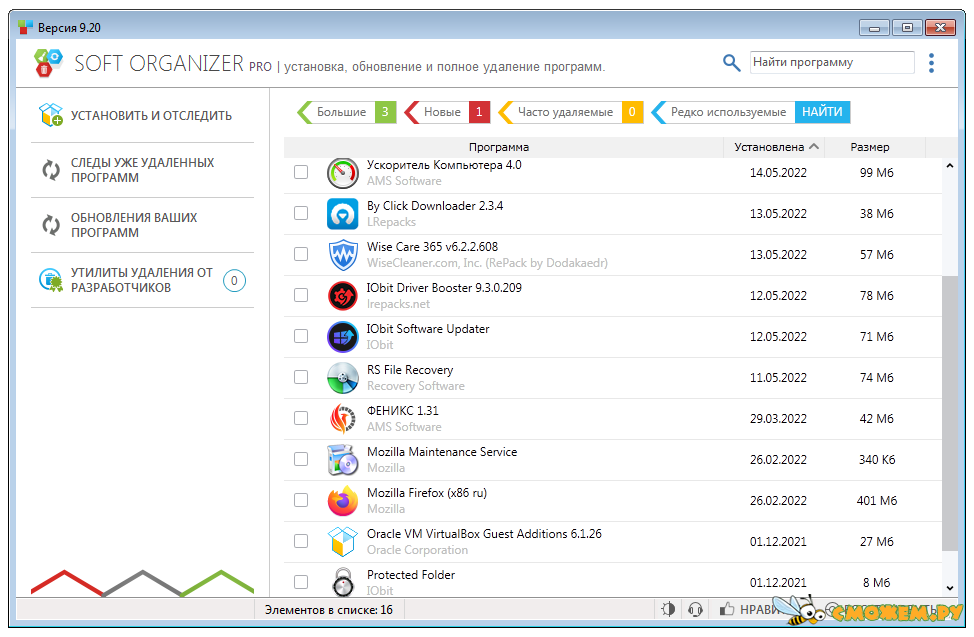Click the theme contrast icon in status bar
The image size is (974, 637).
coord(668,609)
